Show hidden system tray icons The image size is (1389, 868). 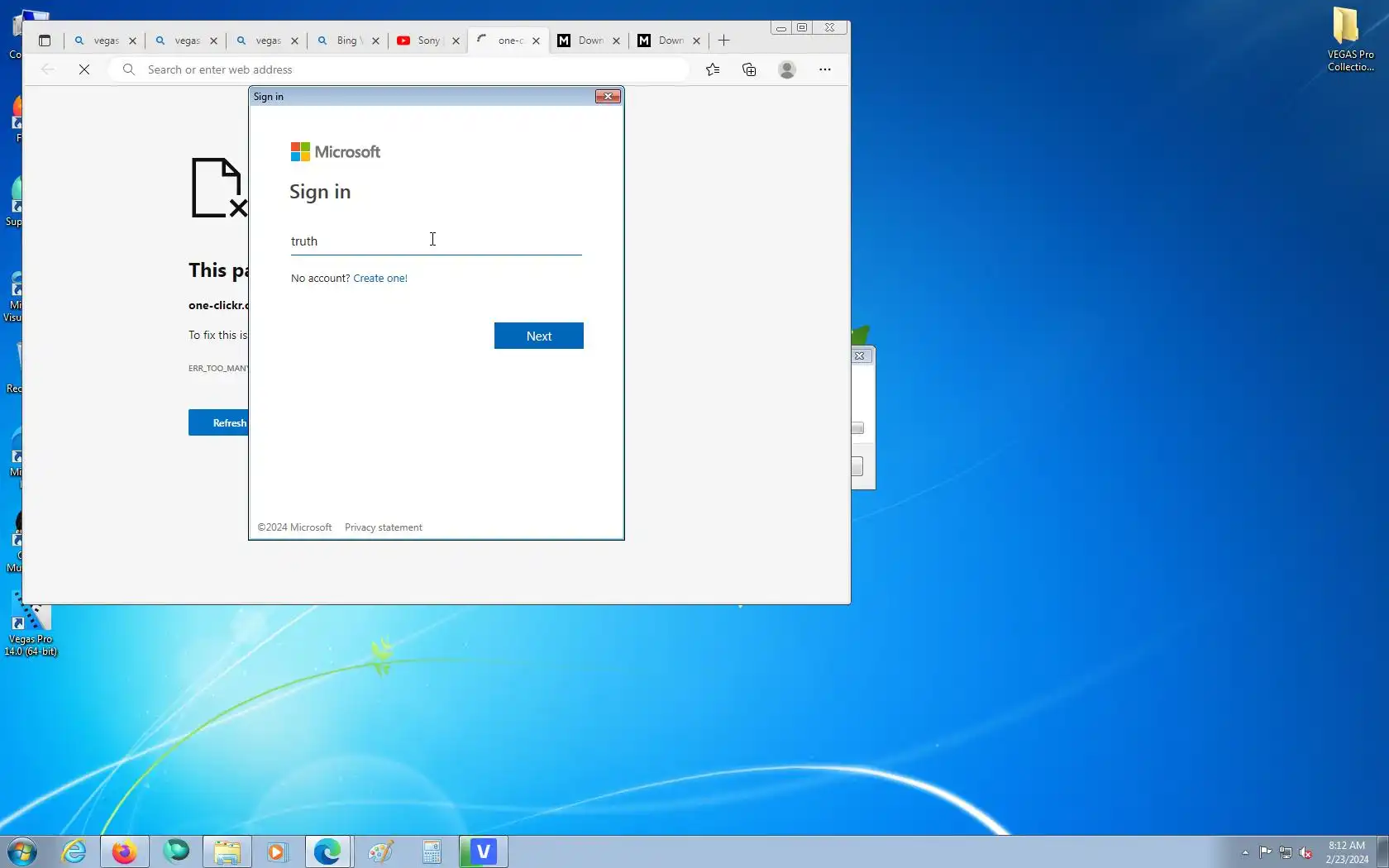pyautogui.click(x=1245, y=852)
